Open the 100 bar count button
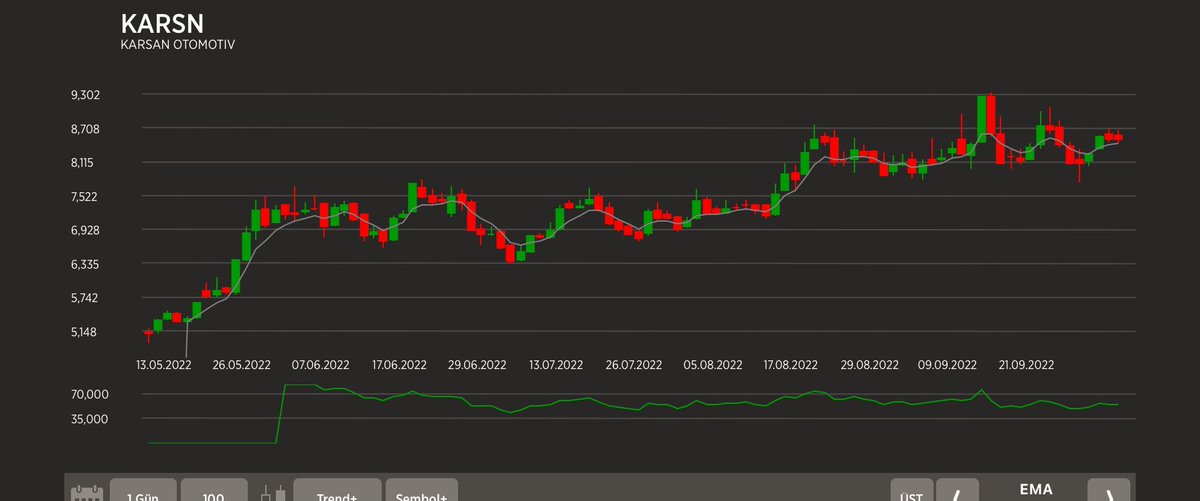 (x=213, y=490)
